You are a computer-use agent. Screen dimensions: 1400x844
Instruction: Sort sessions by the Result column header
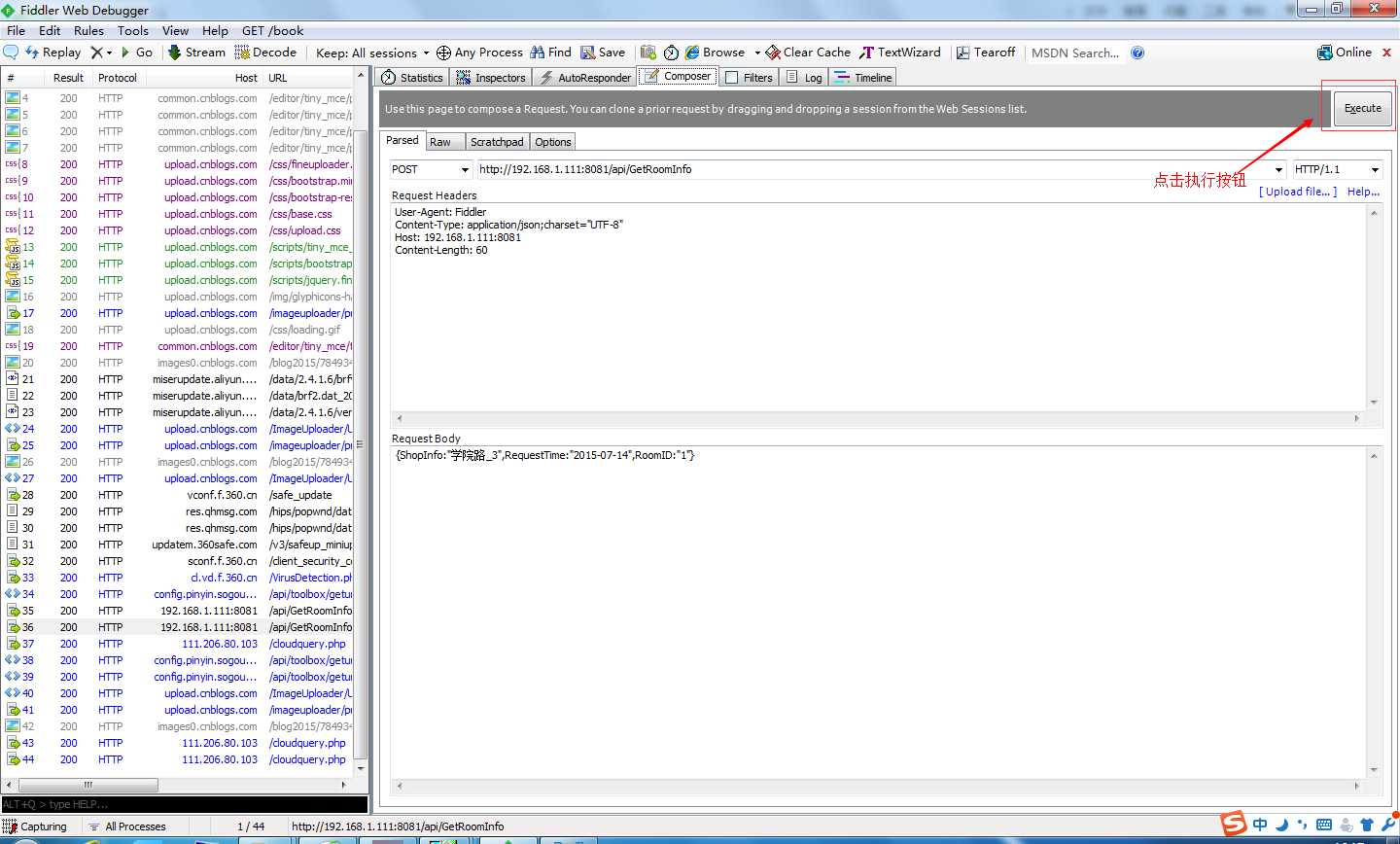(68, 78)
